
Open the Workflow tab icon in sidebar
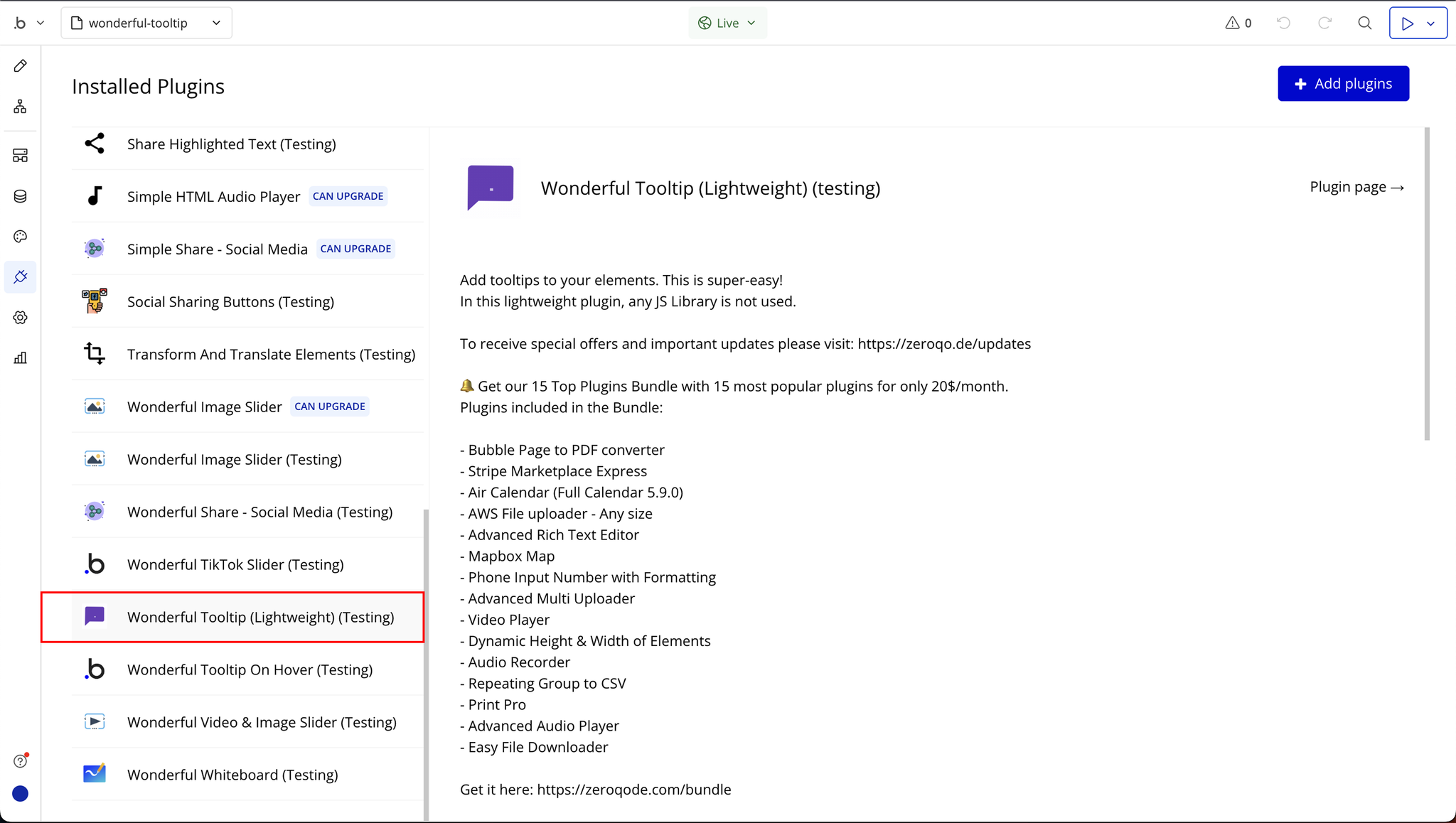pyautogui.click(x=20, y=107)
